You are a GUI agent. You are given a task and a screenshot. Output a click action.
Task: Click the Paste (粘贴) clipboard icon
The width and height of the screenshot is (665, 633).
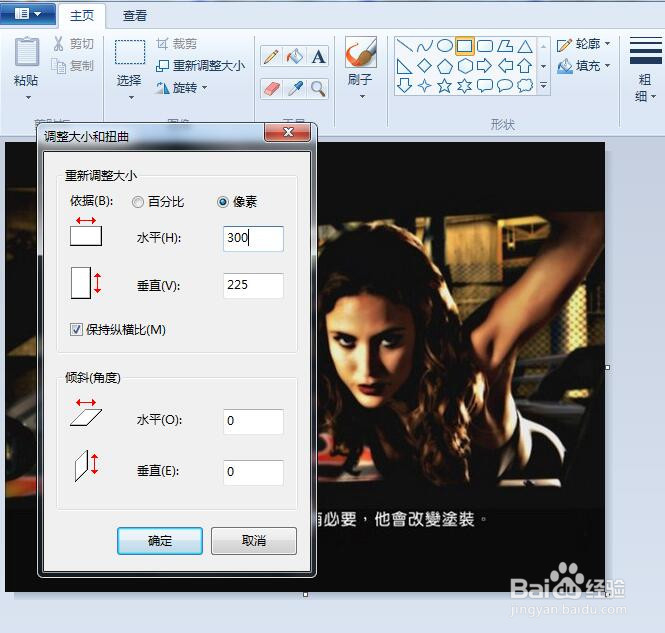27,52
